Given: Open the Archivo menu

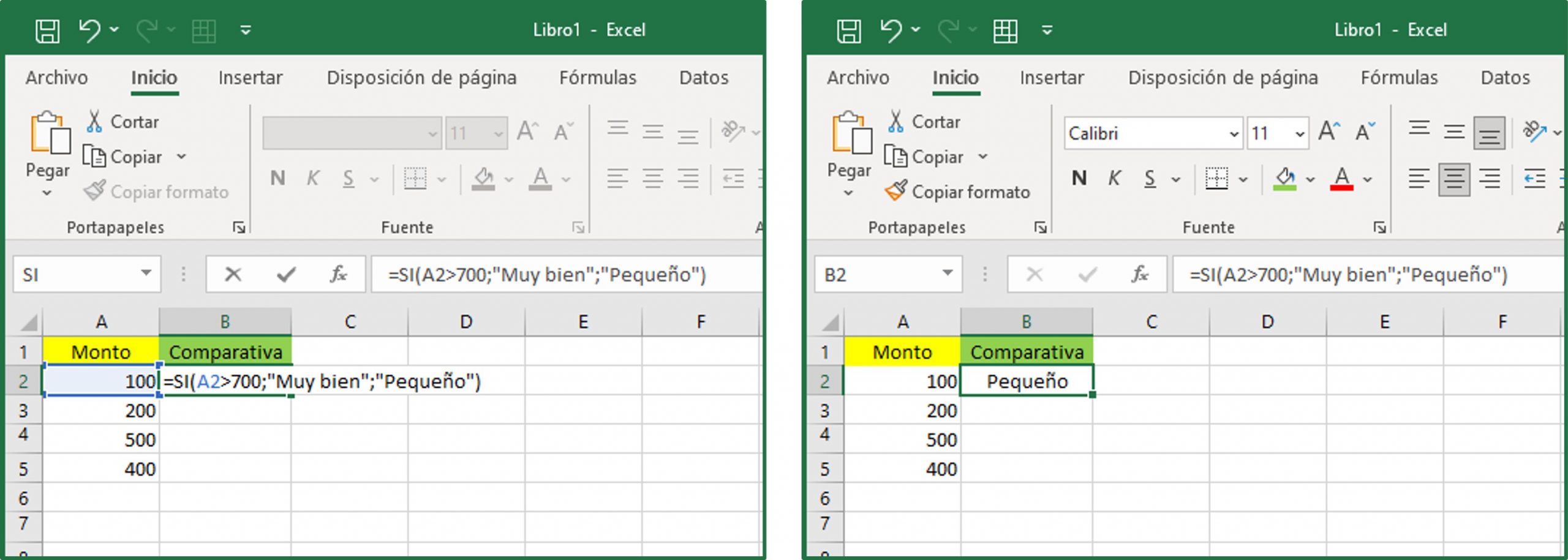Looking at the screenshot, I should click(x=859, y=78).
